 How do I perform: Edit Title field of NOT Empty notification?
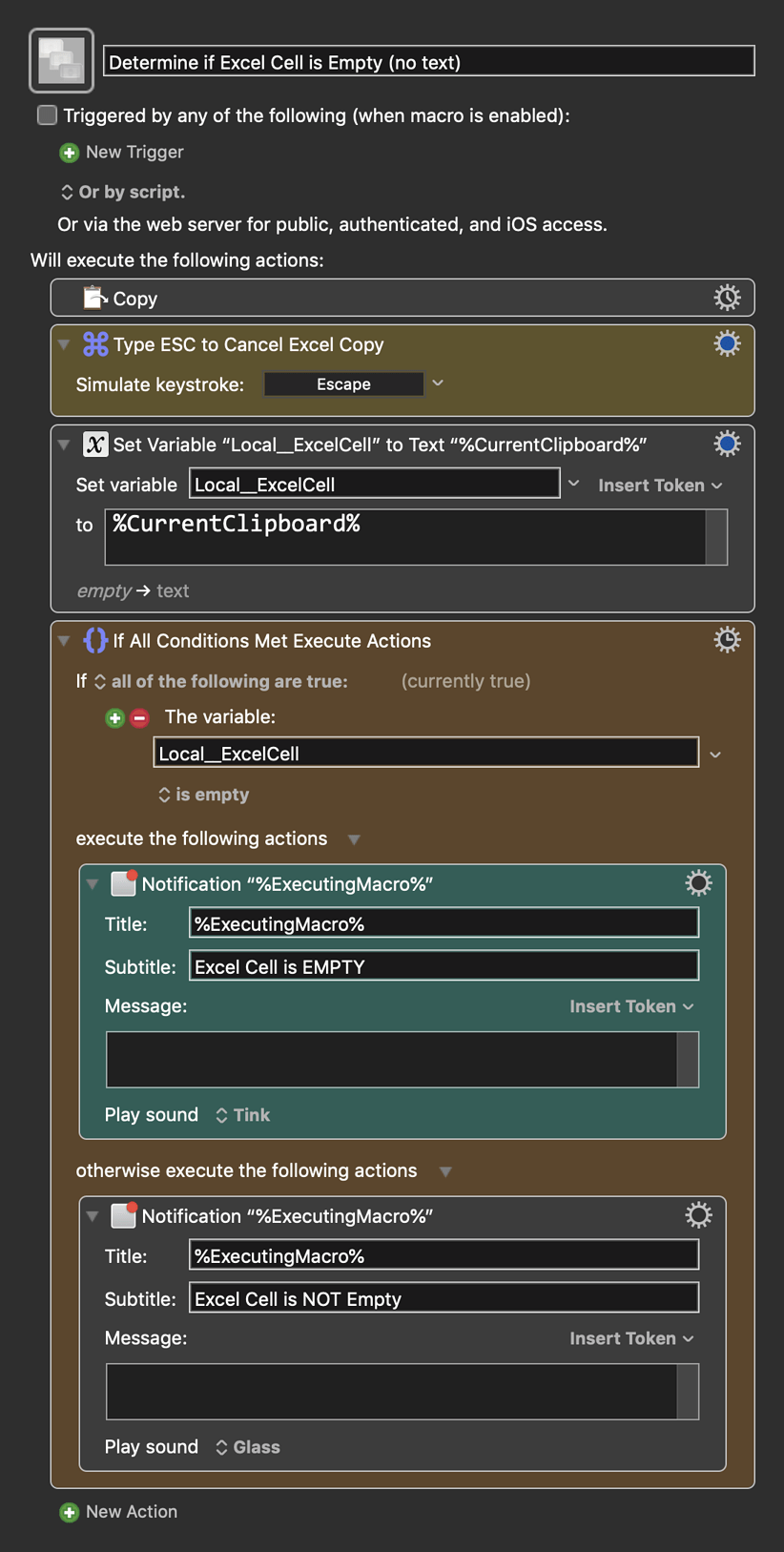pyautogui.click(x=444, y=1255)
